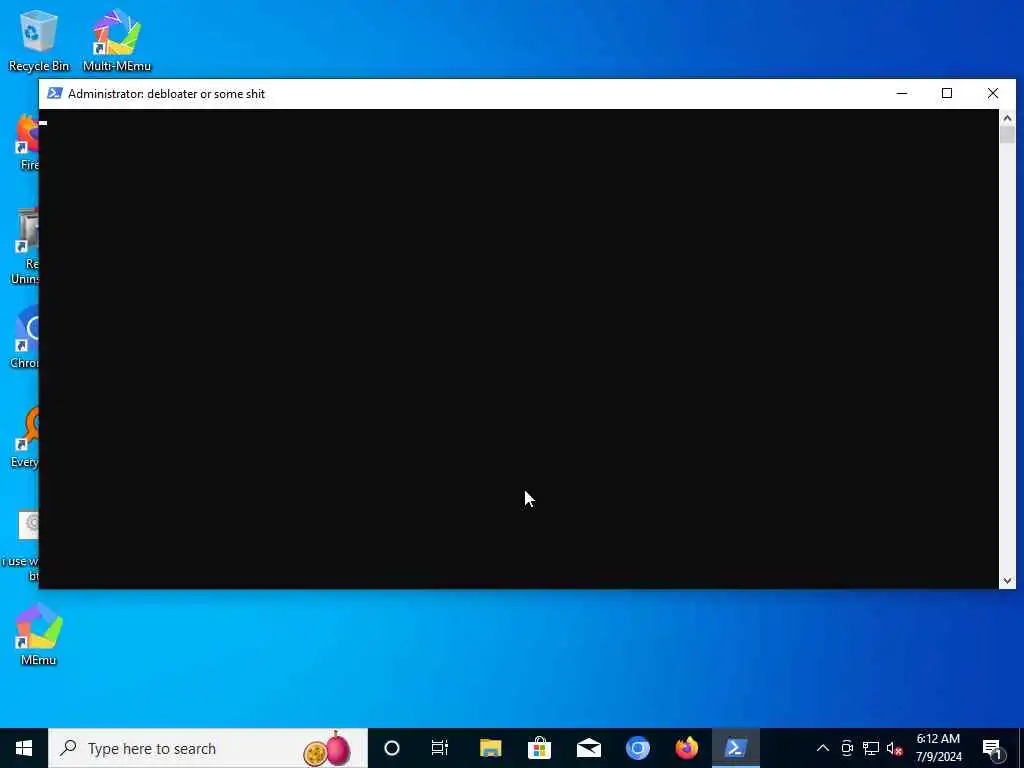The width and height of the screenshot is (1024, 768).
Task: Open the network status tray icon
Action: click(871, 748)
